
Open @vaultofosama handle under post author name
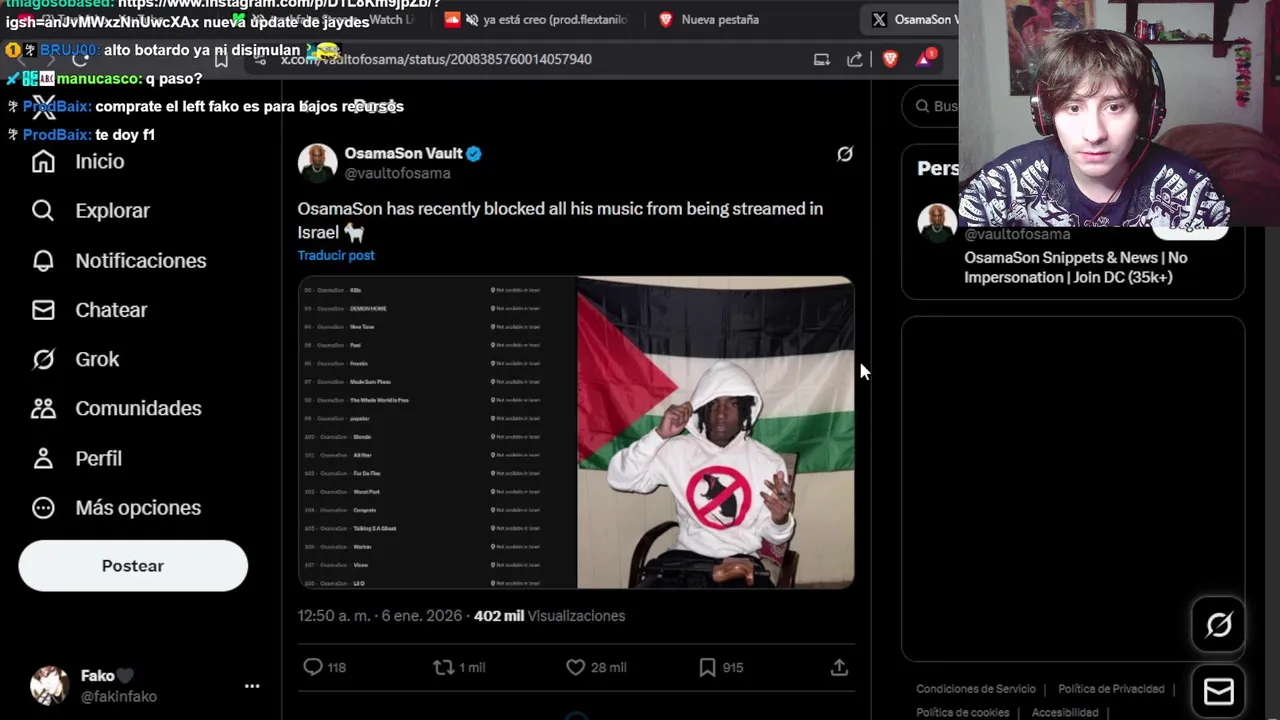[398, 173]
